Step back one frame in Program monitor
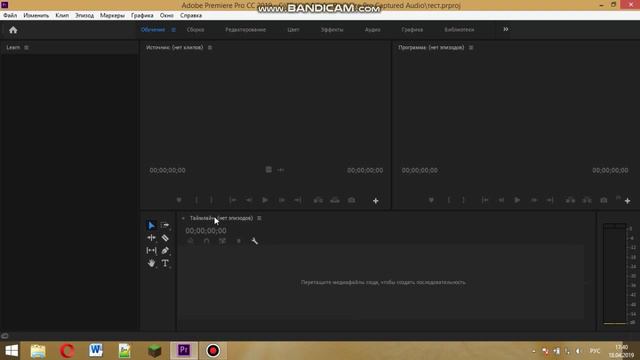 [501, 200]
